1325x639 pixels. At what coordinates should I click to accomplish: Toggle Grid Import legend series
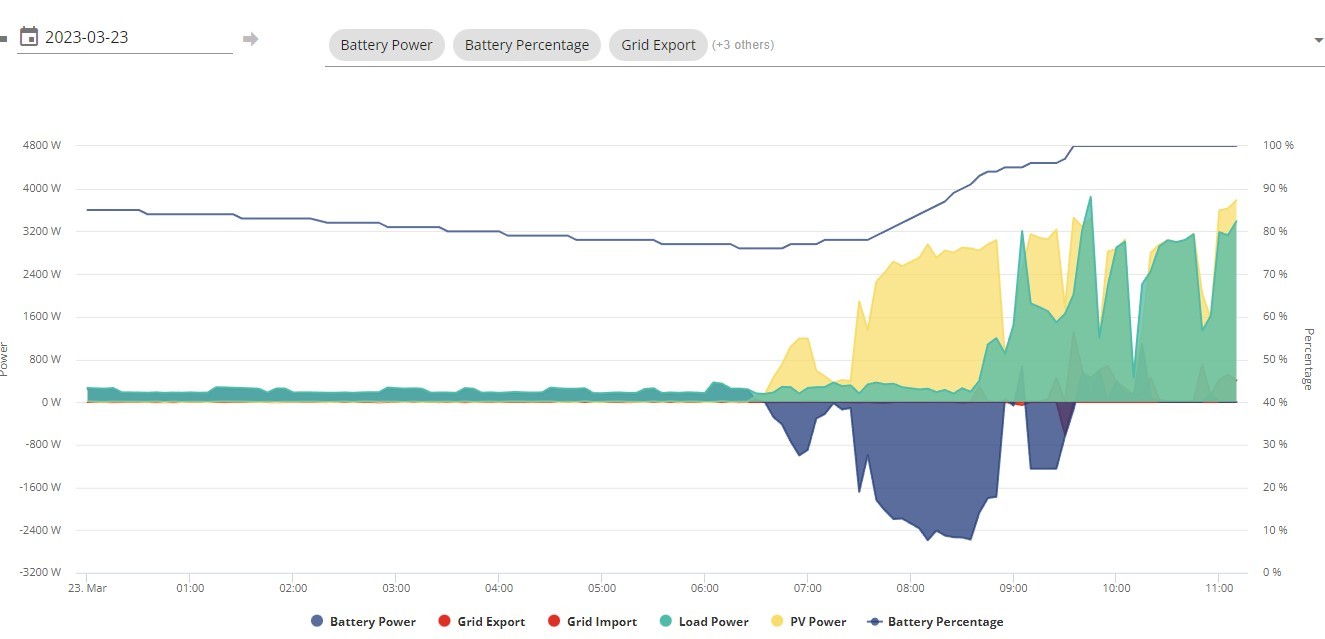(592, 621)
